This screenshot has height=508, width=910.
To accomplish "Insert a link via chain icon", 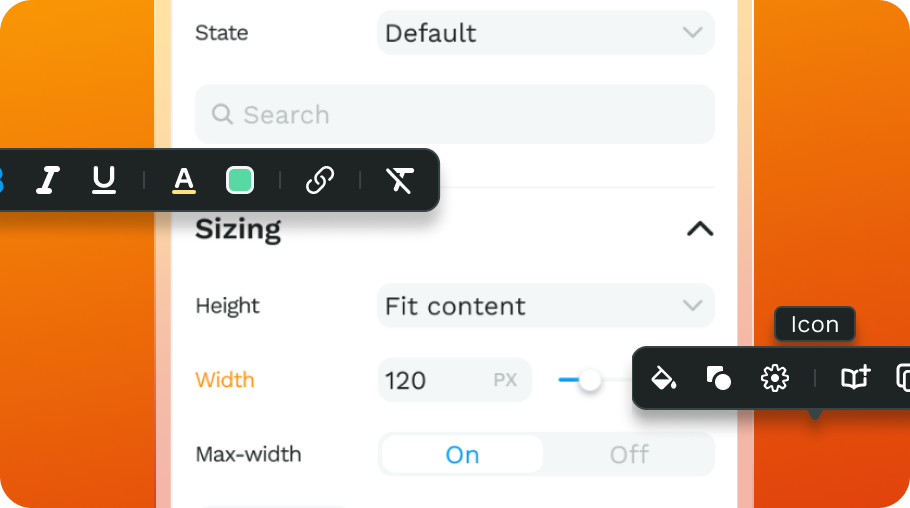I will [320, 180].
